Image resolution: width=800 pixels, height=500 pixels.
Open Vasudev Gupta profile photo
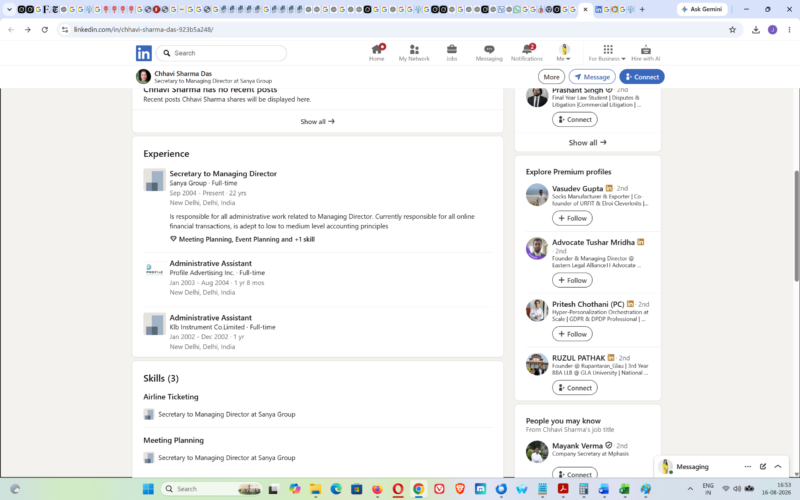(537, 195)
